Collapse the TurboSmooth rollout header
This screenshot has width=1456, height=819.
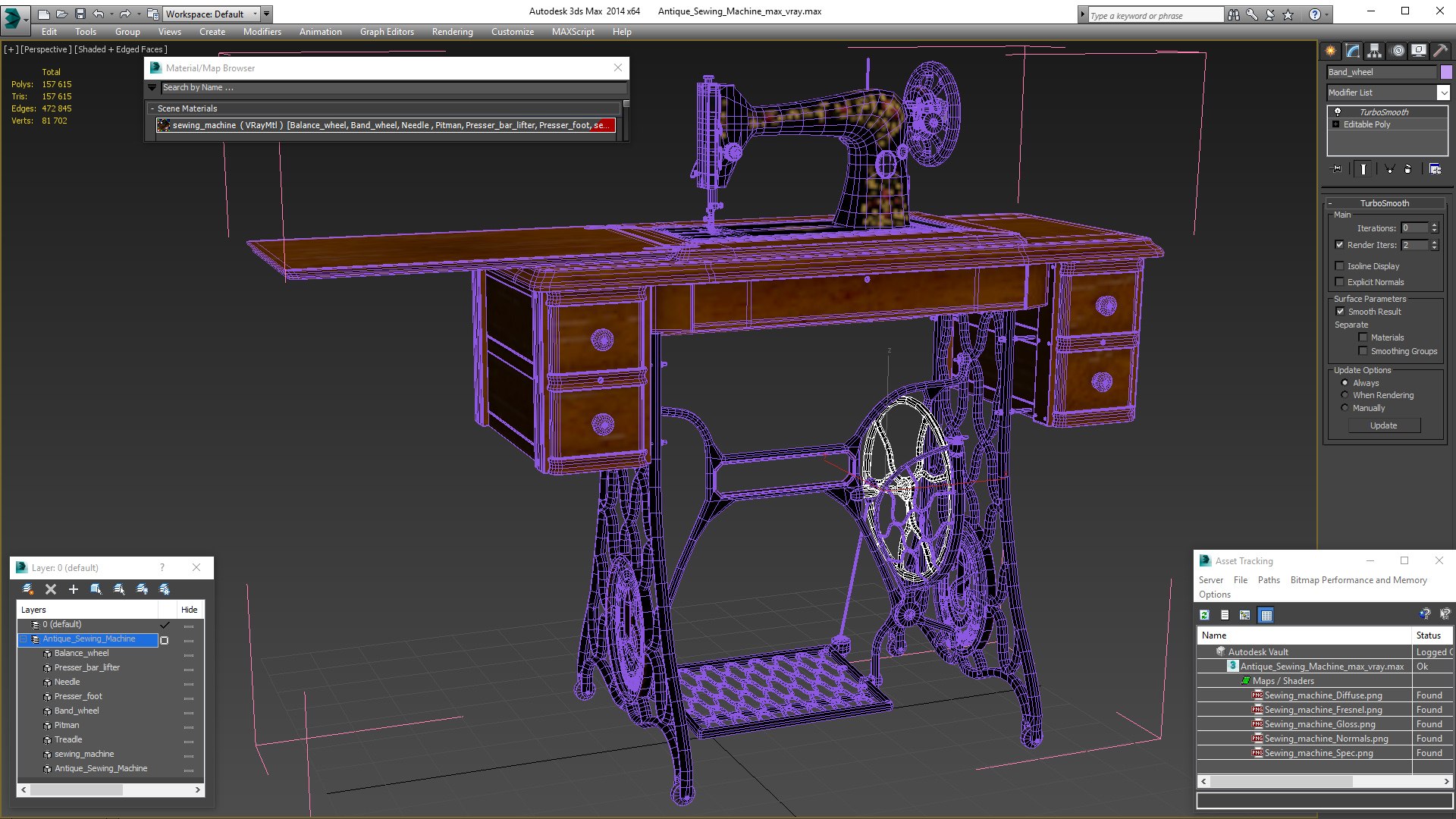tap(1384, 203)
